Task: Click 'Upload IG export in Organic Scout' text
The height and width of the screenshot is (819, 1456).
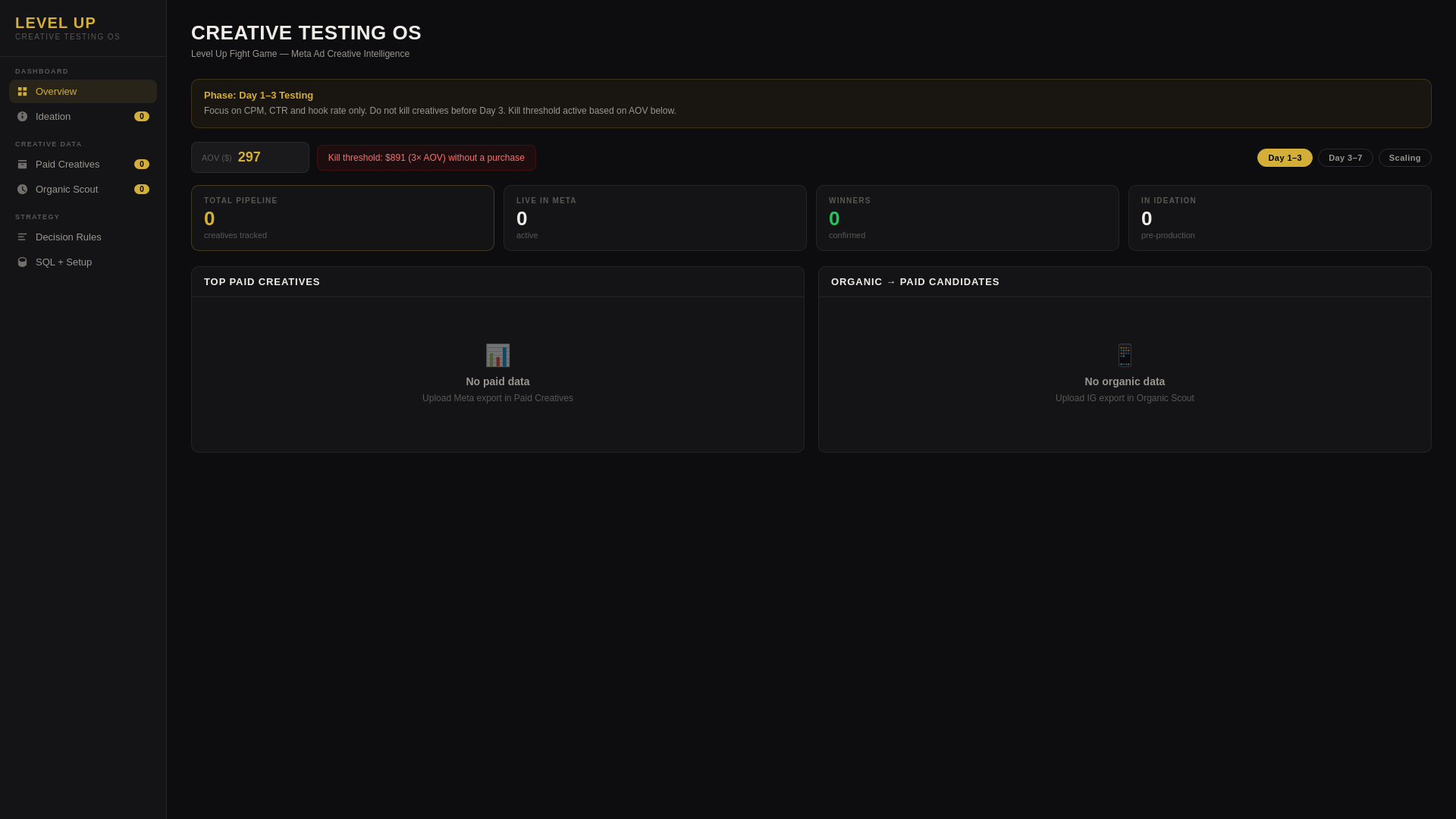Action: coord(1125,399)
